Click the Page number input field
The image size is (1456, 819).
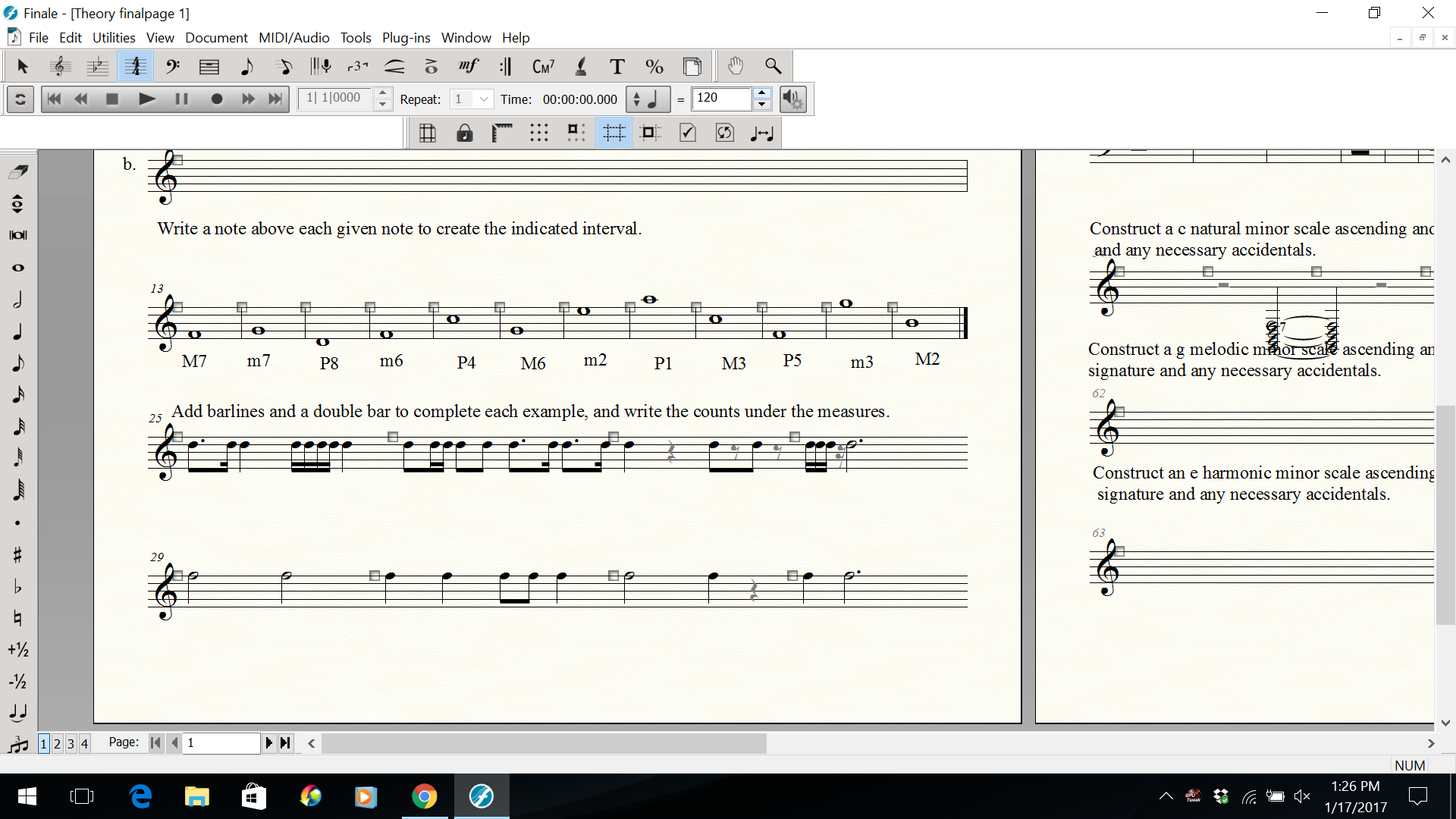221,743
